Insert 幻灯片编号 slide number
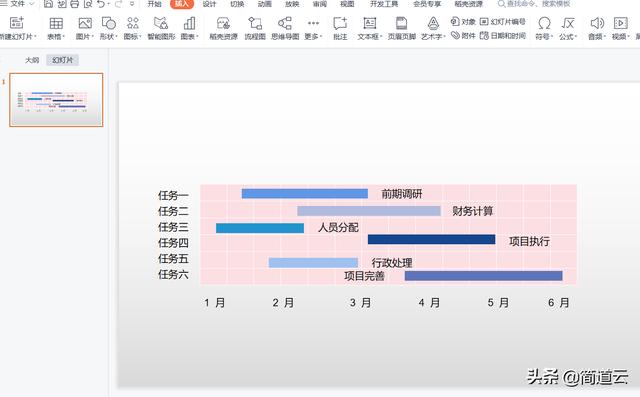Screen dimensions: 640x397 502,21
